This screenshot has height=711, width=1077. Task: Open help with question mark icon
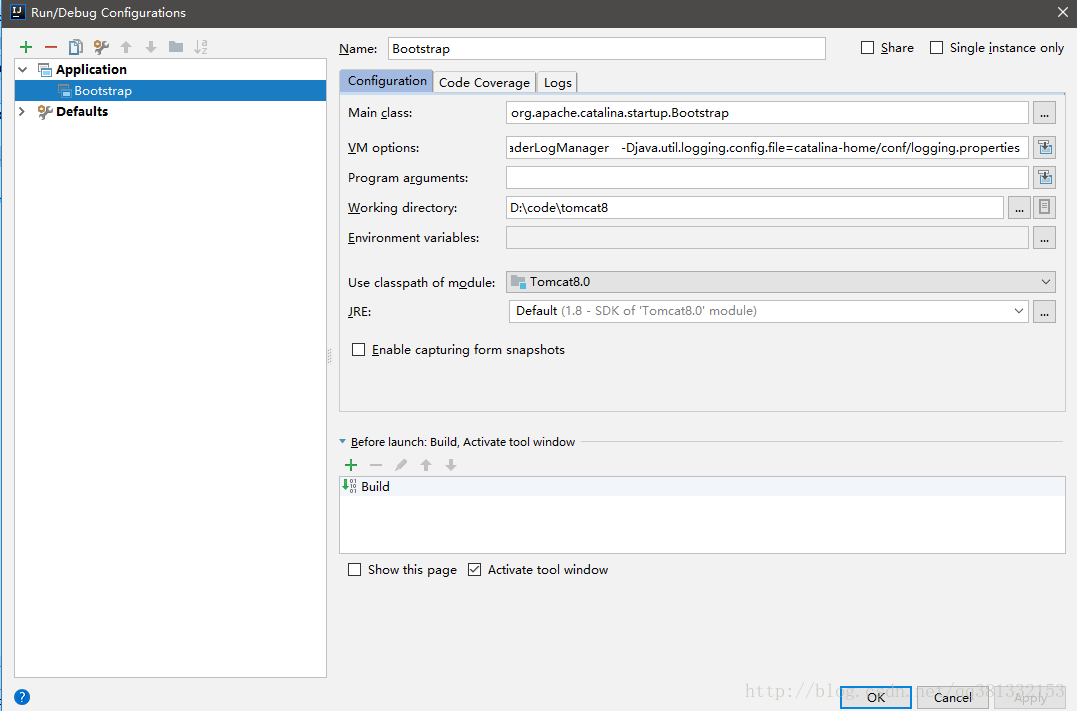22,697
